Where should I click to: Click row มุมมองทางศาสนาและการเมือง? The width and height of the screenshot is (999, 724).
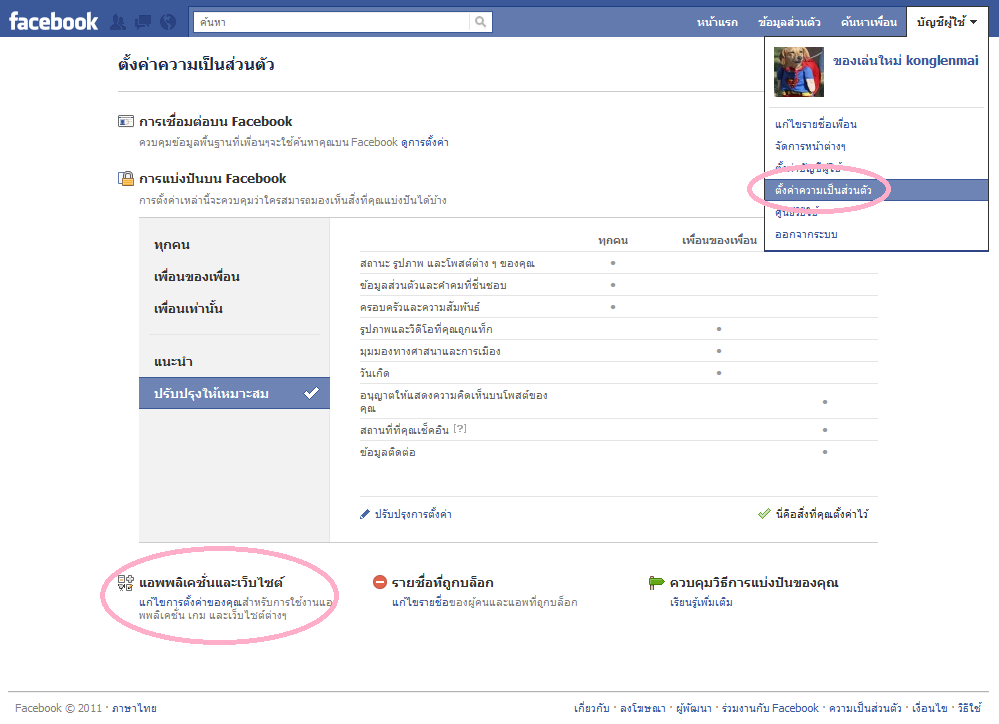[619, 351]
